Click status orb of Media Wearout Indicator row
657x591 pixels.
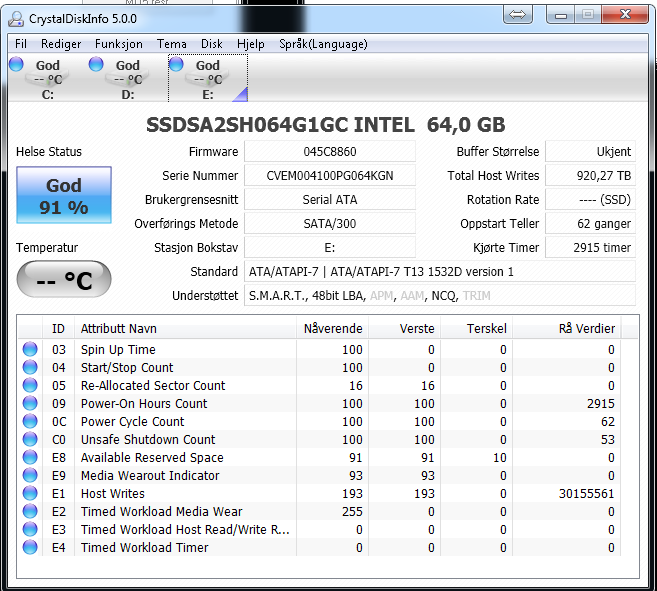[x=30, y=475]
